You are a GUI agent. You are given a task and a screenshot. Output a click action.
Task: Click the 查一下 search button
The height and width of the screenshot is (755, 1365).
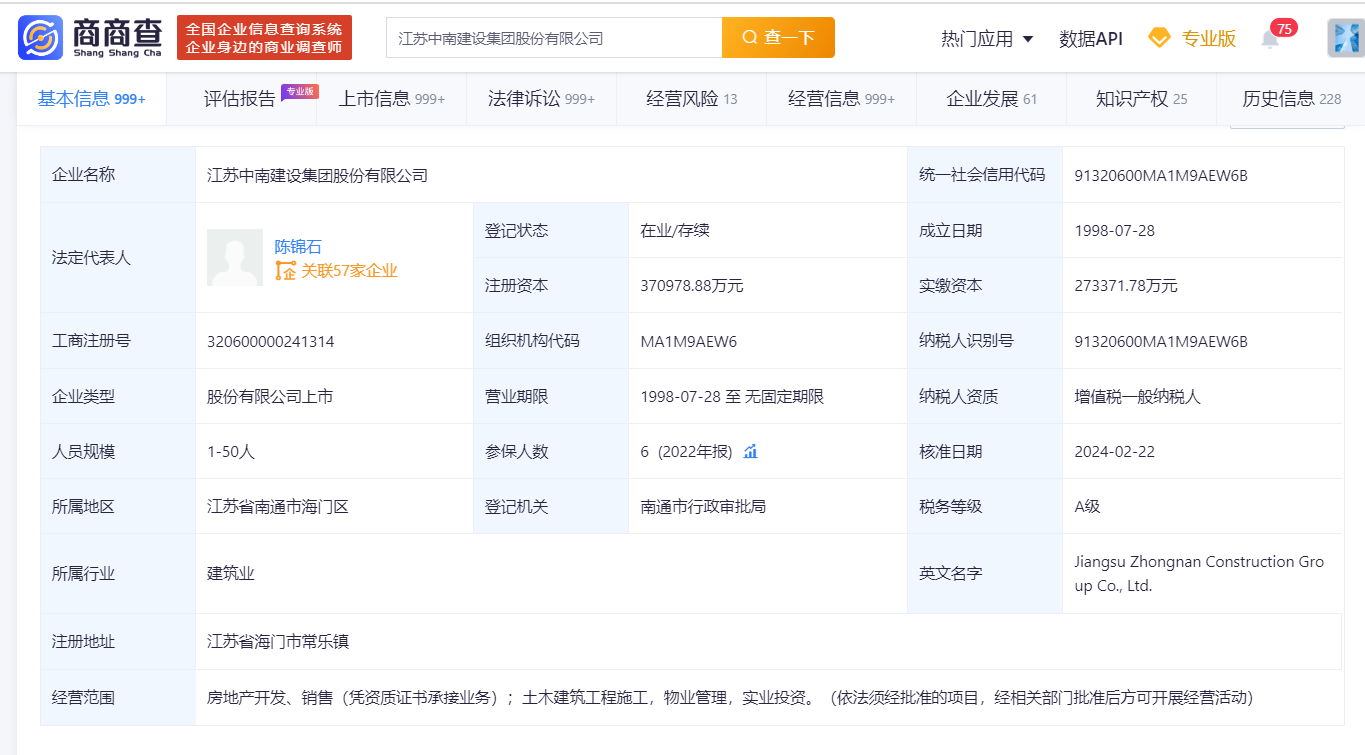point(778,36)
